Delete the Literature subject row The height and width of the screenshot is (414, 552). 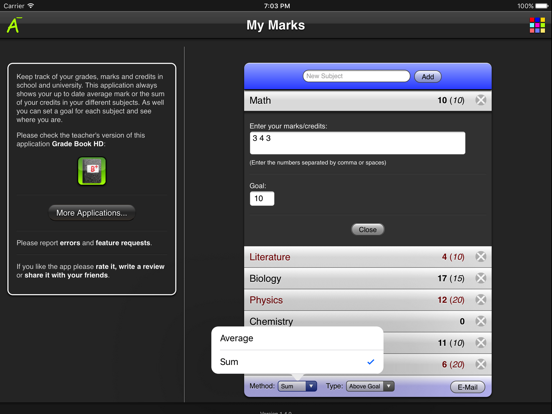coord(481,257)
